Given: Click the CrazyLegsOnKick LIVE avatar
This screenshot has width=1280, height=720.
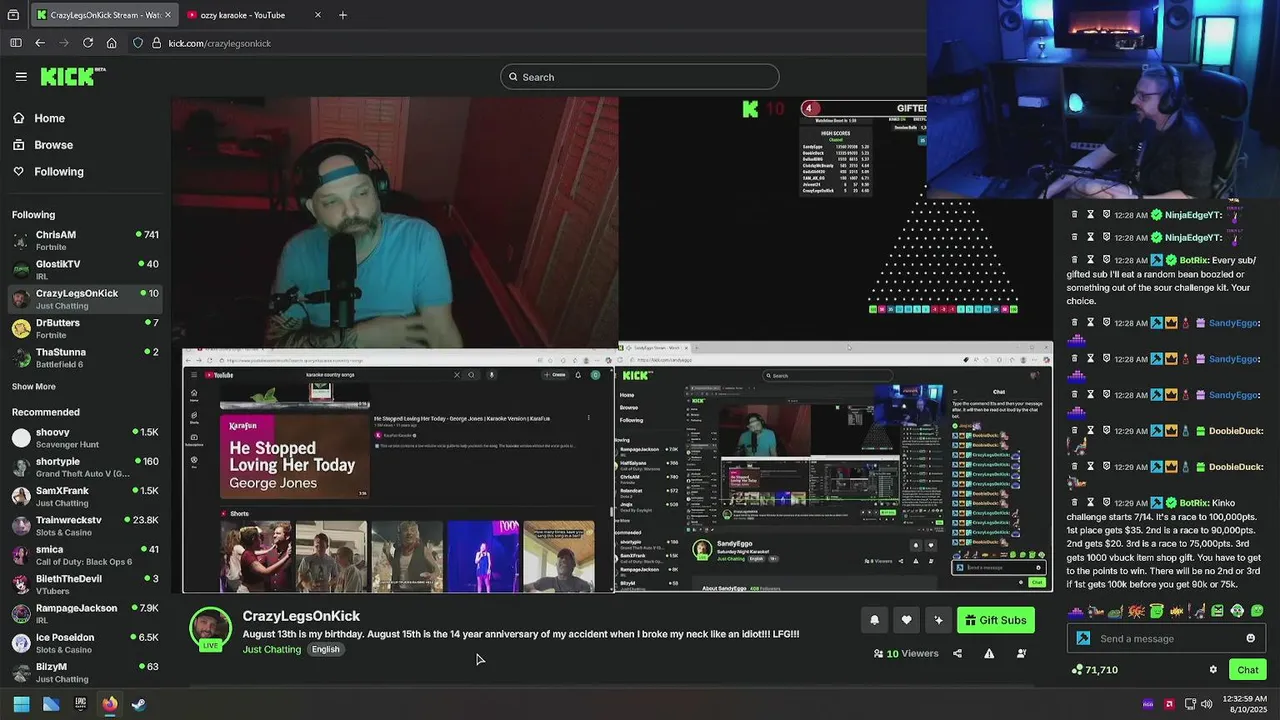Looking at the screenshot, I should [210, 630].
